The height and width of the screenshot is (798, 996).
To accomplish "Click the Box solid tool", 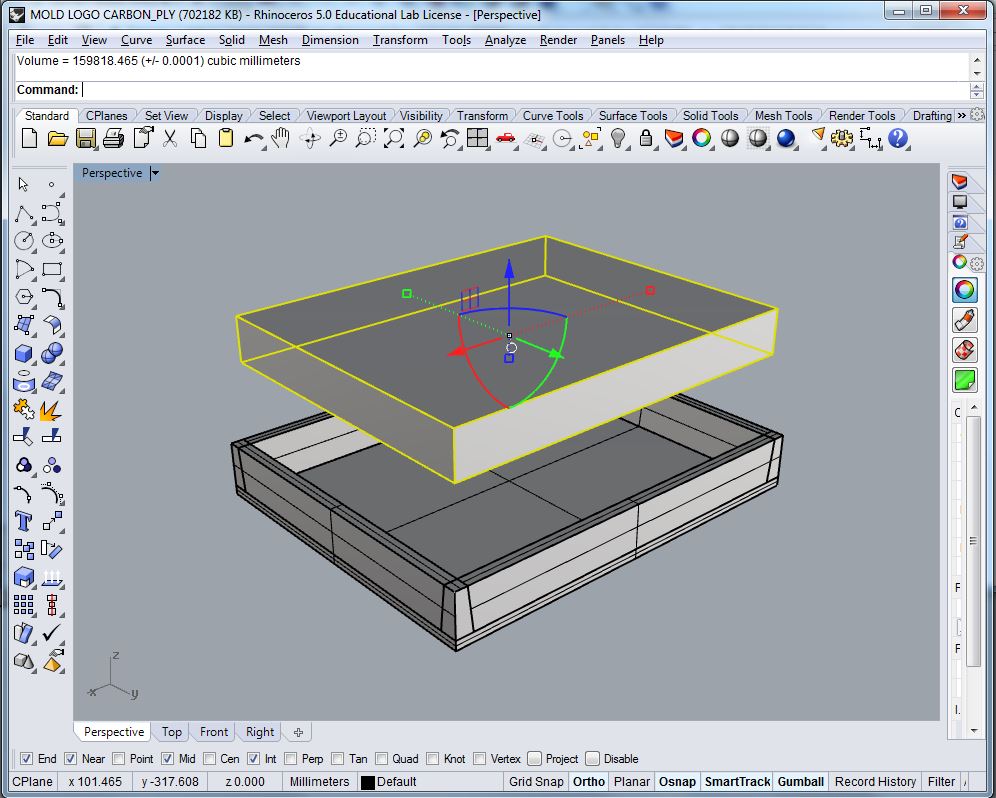I will pos(24,353).
